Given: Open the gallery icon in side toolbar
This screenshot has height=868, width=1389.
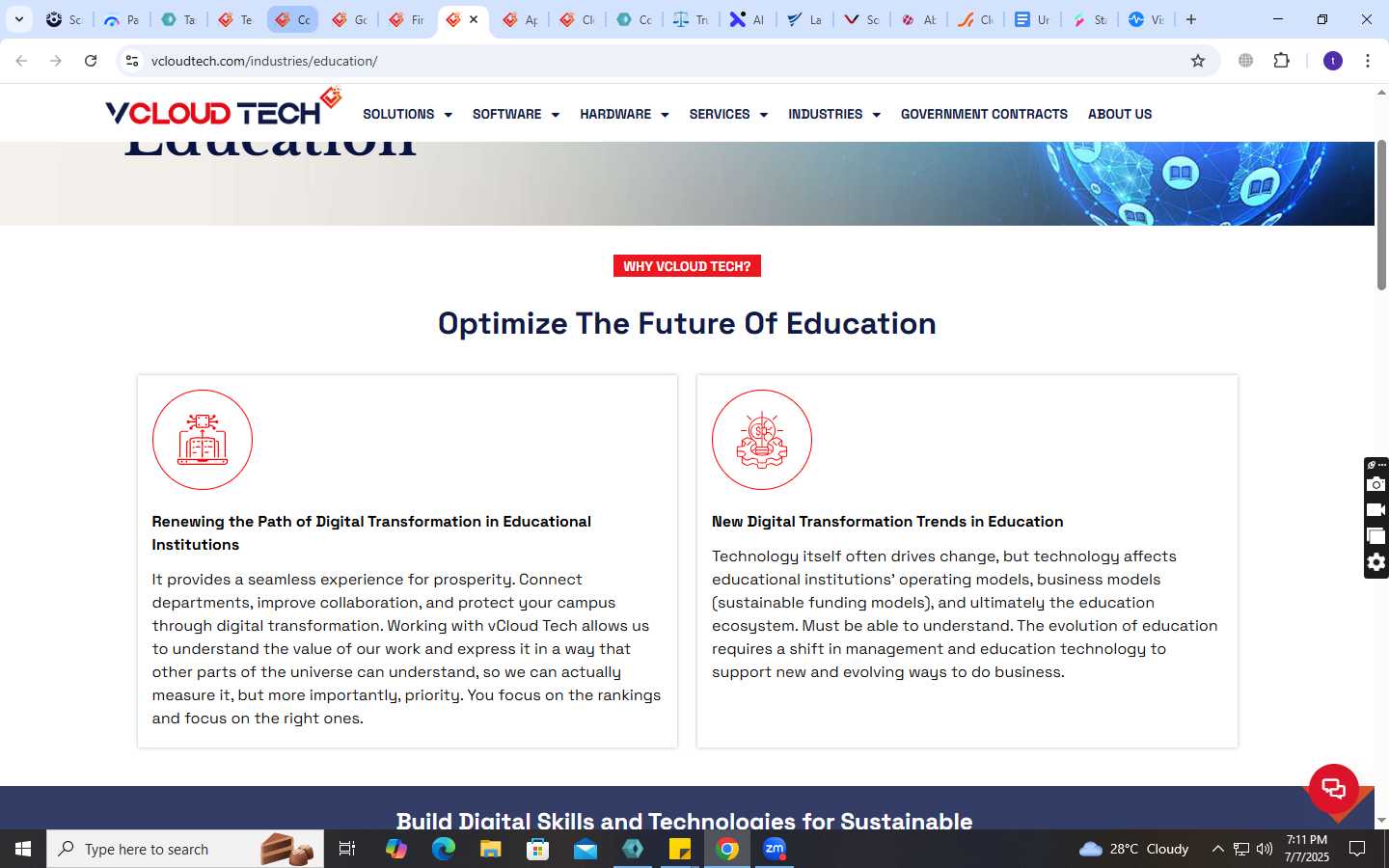Looking at the screenshot, I should pyautogui.click(x=1376, y=536).
